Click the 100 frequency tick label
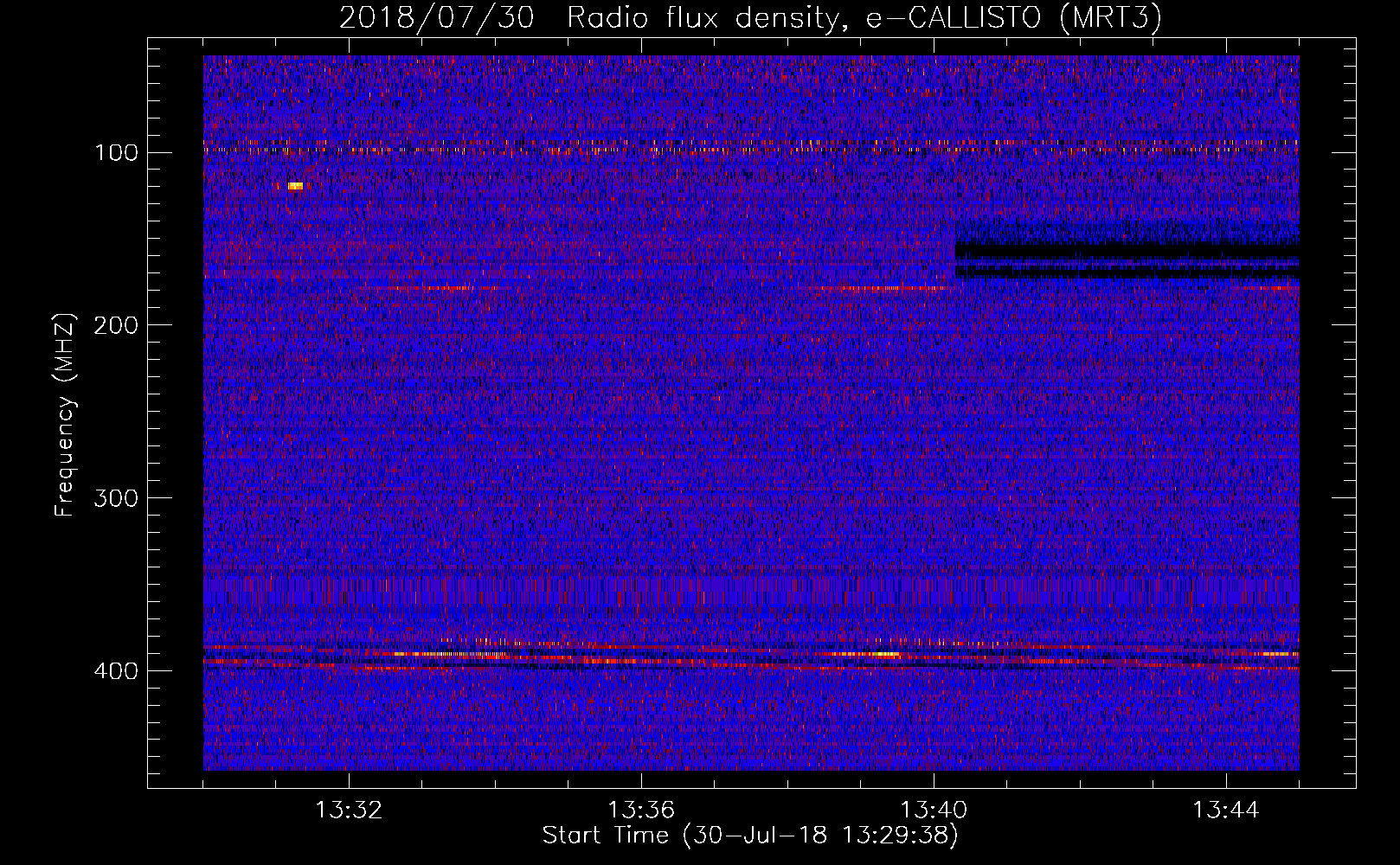 click(x=116, y=153)
